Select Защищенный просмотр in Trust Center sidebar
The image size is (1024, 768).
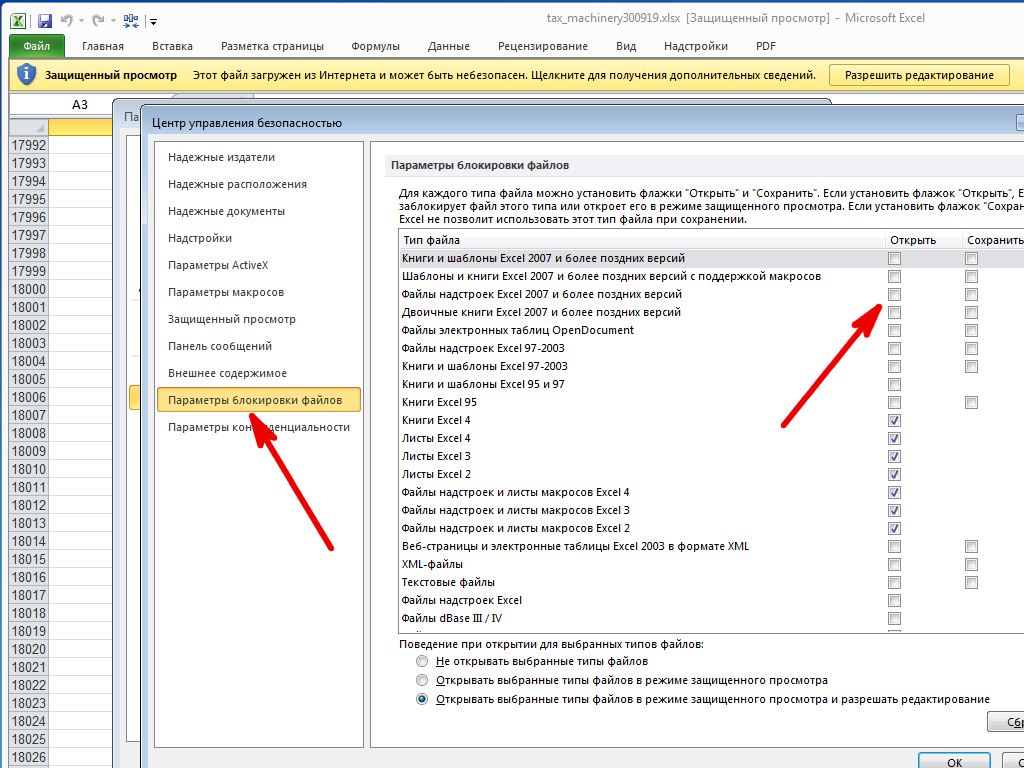(232, 319)
